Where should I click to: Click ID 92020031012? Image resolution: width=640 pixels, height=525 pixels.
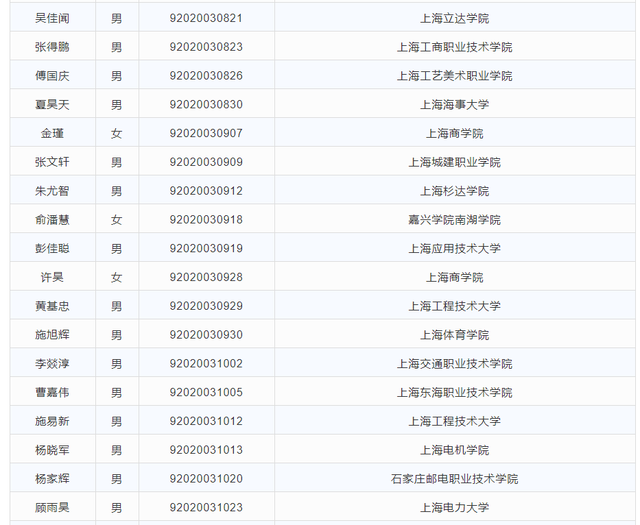click(x=206, y=421)
